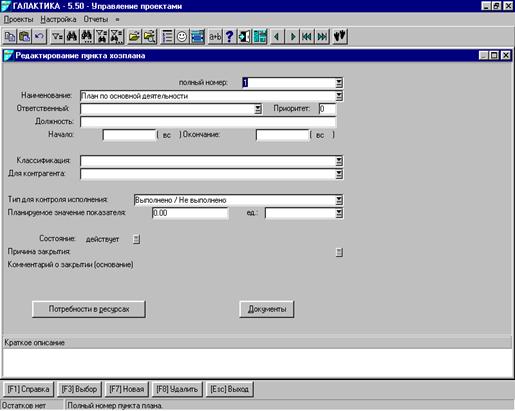Click the Потребности в ресурсах button

[89, 309]
